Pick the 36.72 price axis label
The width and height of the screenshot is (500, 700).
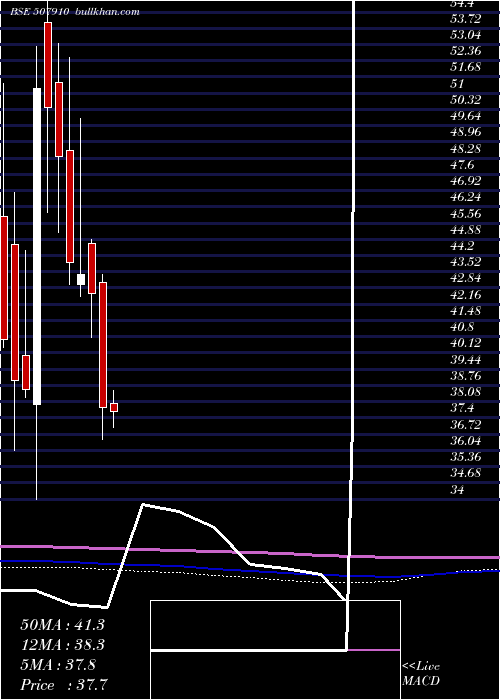(466, 425)
